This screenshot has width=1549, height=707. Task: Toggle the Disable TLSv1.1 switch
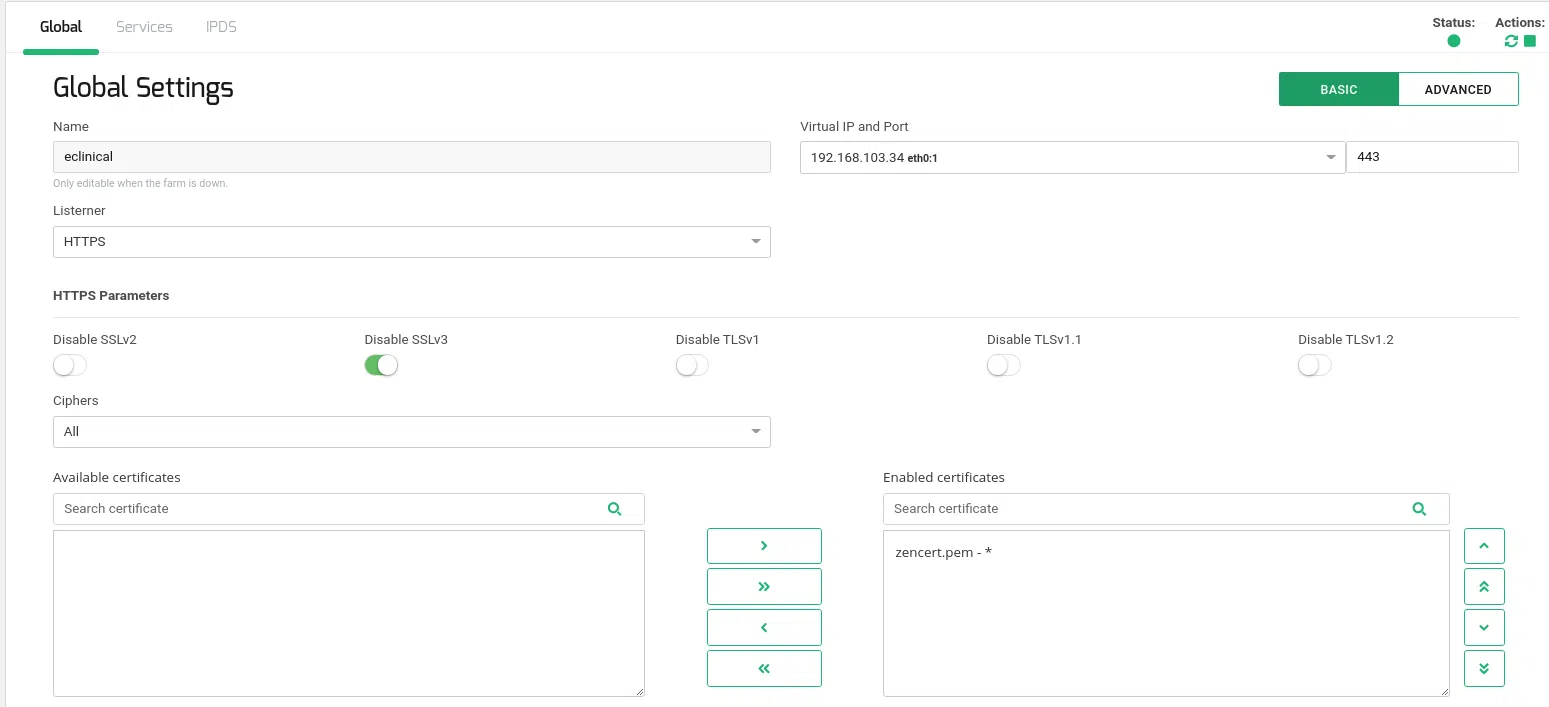click(1003, 366)
